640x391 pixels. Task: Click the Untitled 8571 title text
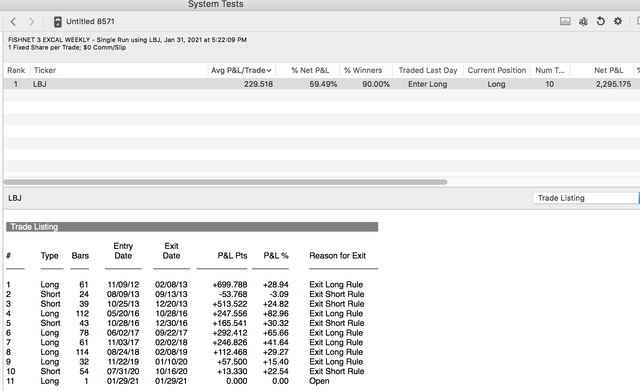pos(90,22)
